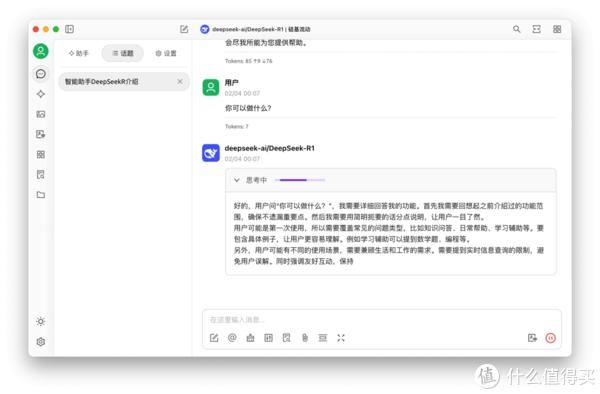Image resolution: width=600 pixels, height=394 pixels.
Task: Click the deepseek-ai/DeepSeek-R1 message sender name
Action: pyautogui.click(x=270, y=148)
